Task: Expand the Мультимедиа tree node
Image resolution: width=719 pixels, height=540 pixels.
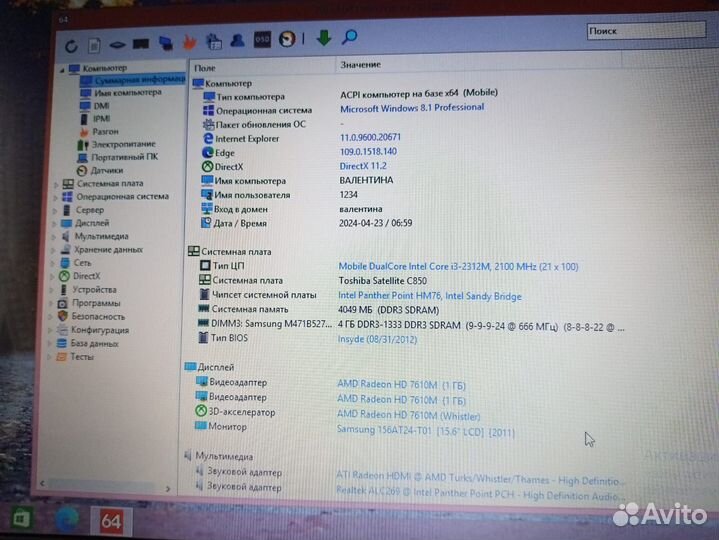Action: 54,238
